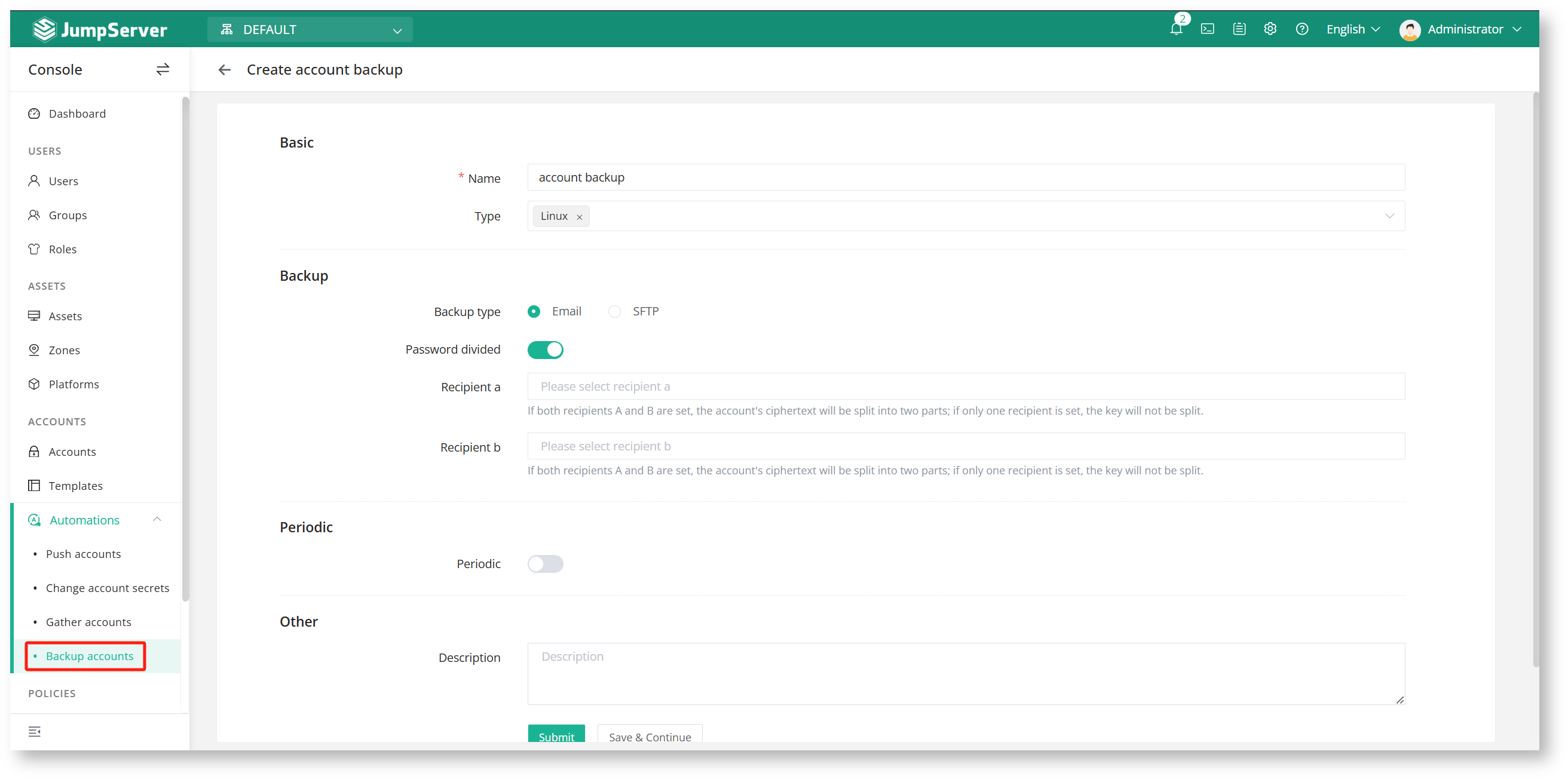Collapse sidebar using bottom menu icon
Image resolution: width=1568 pixels, height=779 pixels.
[35, 732]
